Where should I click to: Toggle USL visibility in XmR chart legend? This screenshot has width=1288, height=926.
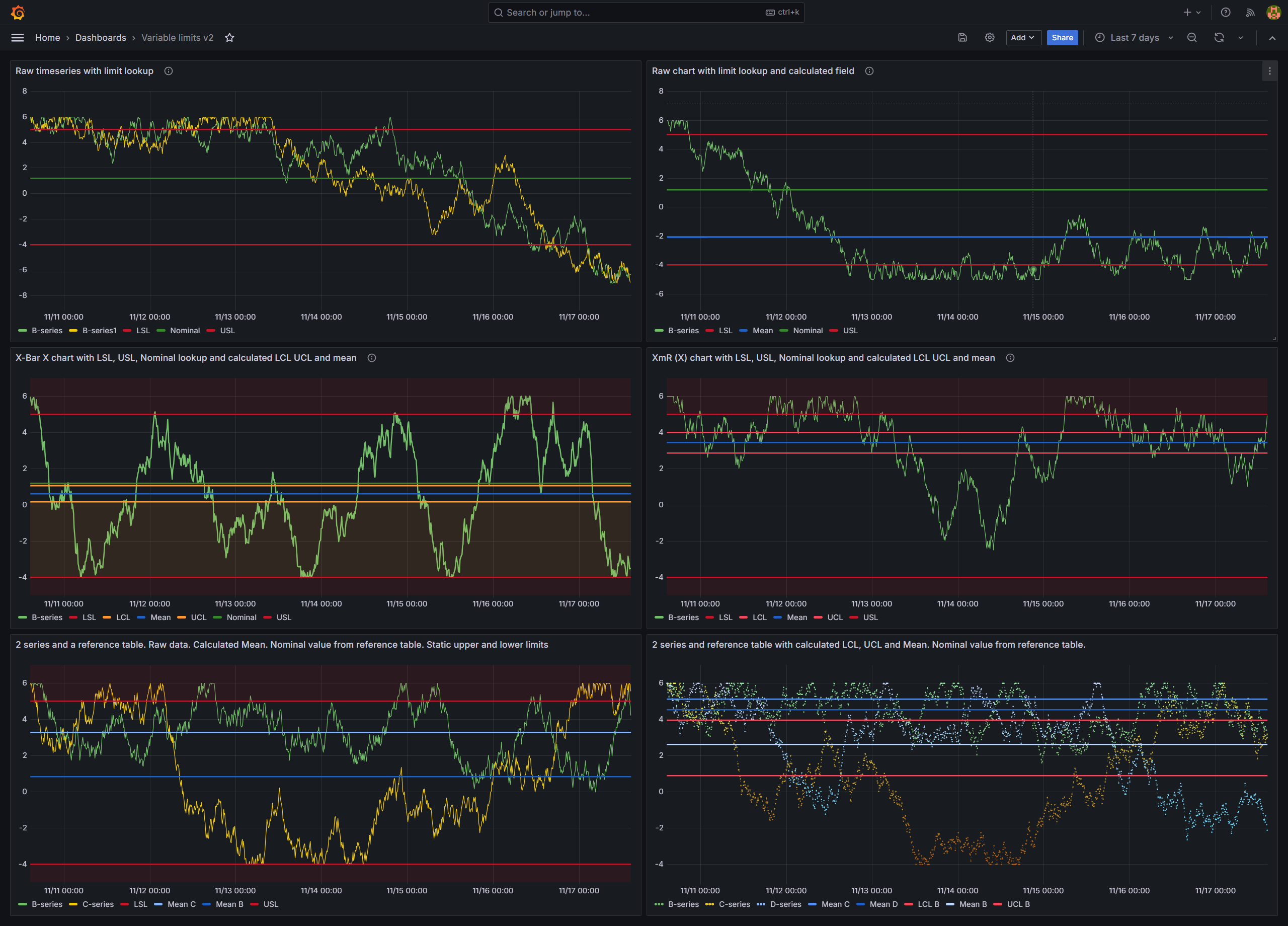tap(869, 618)
